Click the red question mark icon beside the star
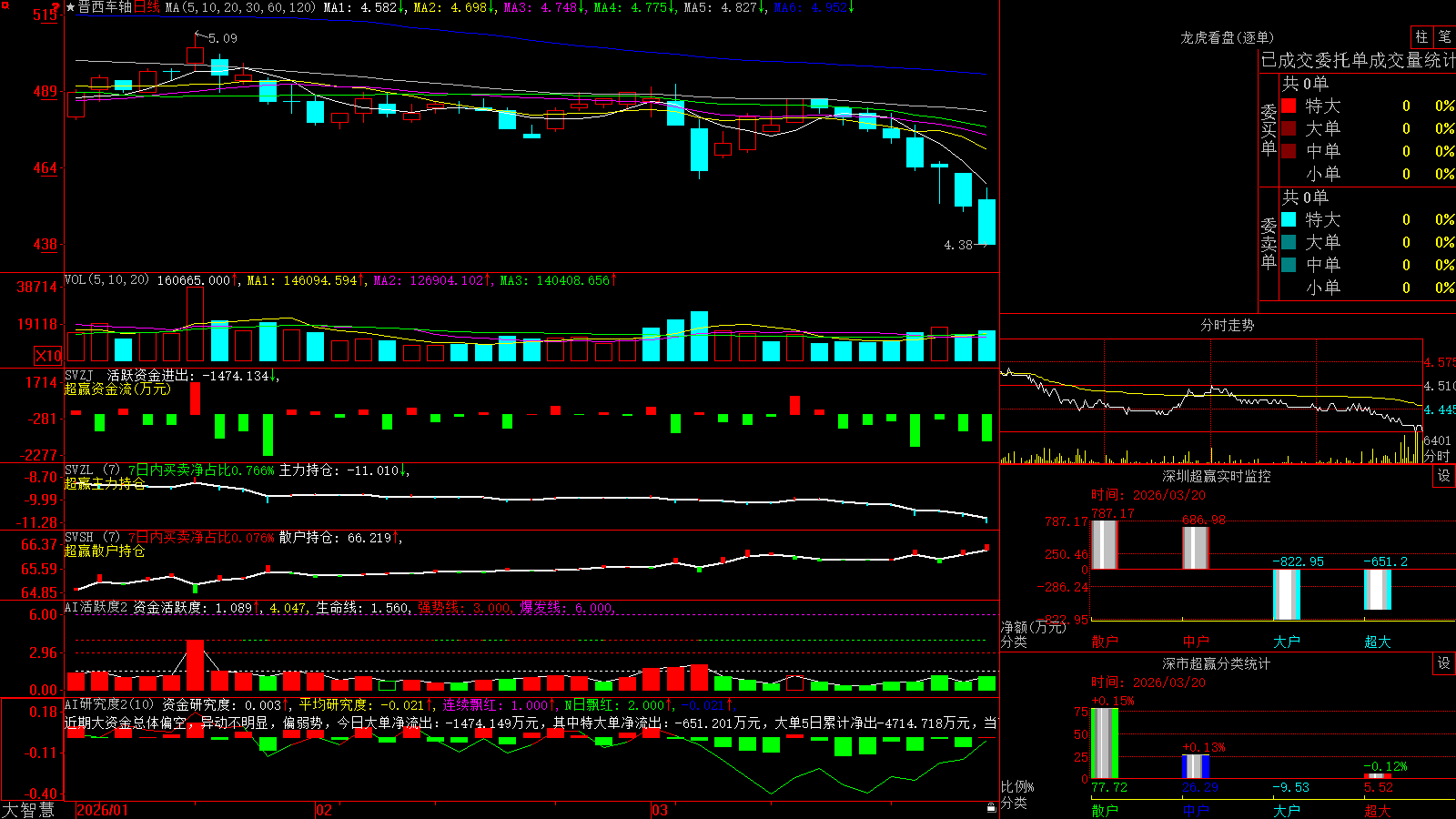This screenshot has height=819, width=1456. point(56,8)
